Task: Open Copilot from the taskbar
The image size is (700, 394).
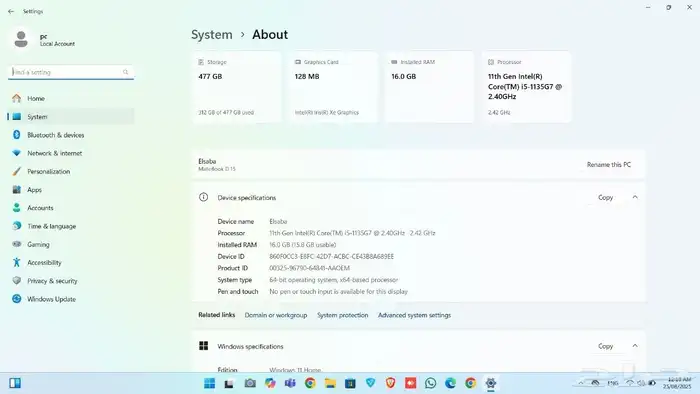Action: point(270,383)
